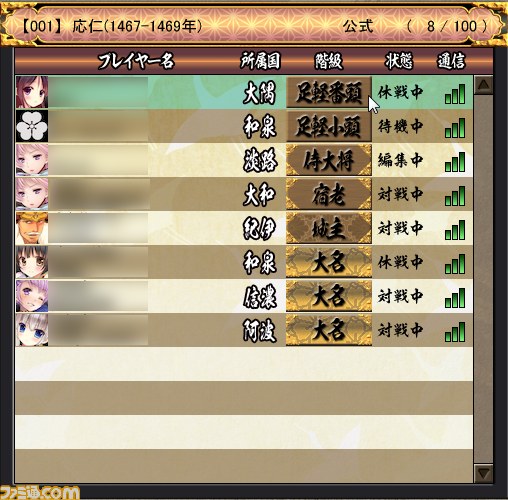Sort by 階級 column header
The width and height of the screenshot is (508, 500).
[x=329, y=61]
